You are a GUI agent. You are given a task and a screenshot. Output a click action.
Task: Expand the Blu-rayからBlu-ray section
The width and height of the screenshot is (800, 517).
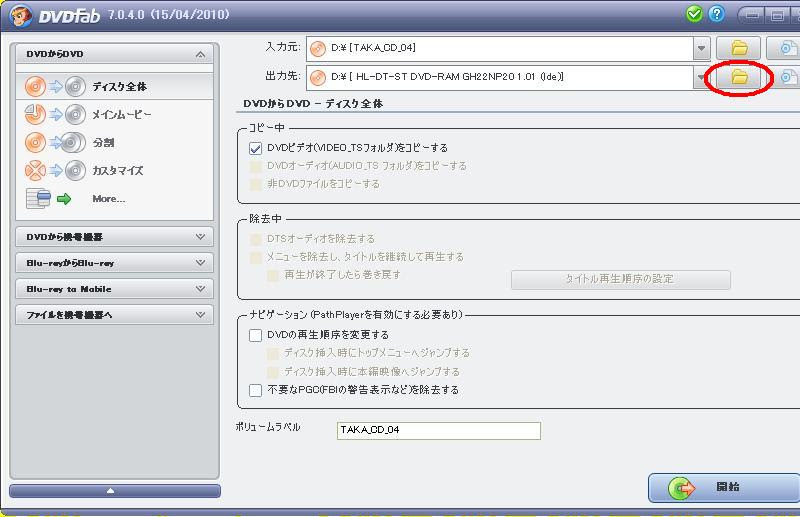click(114, 263)
